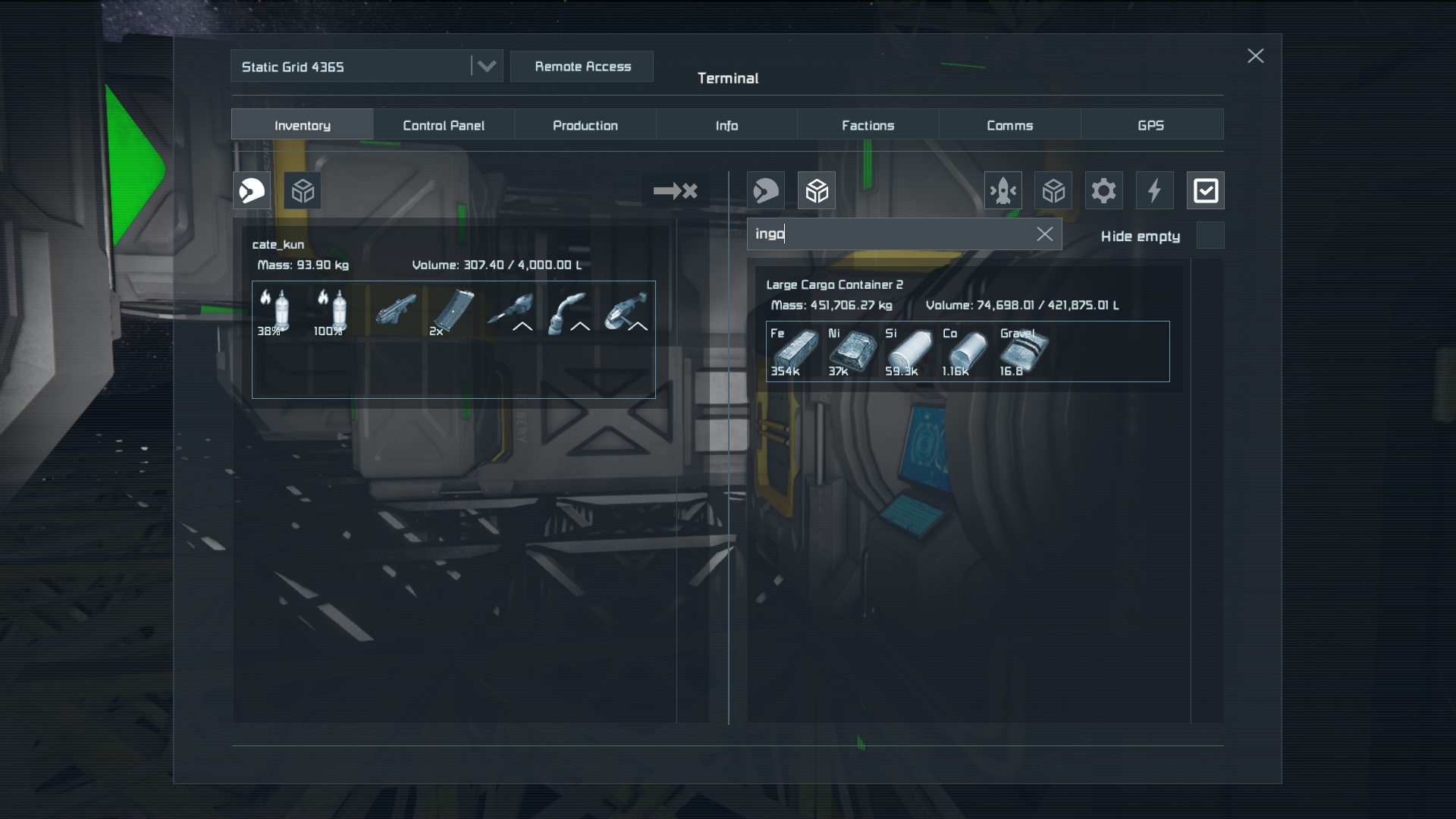1456x819 pixels.
Task: Select left panel grid cargo cube icon
Action: point(303,190)
